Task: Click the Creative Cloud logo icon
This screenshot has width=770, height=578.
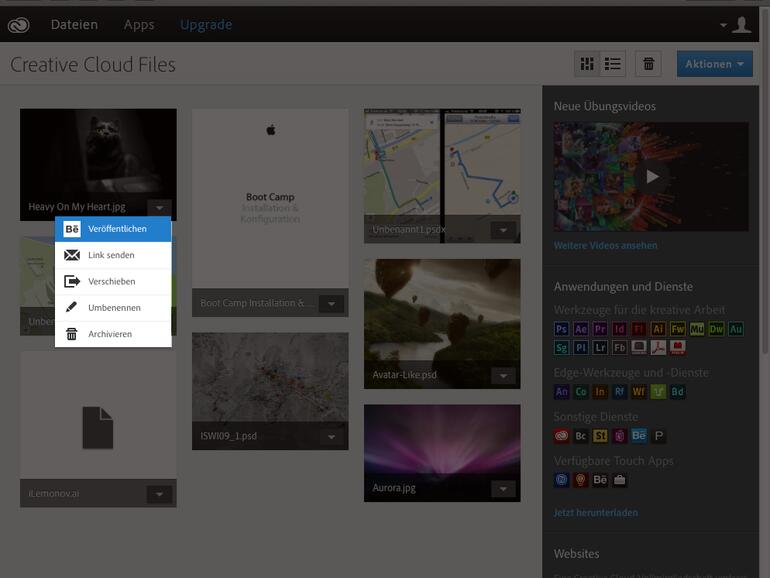Action: (x=19, y=25)
